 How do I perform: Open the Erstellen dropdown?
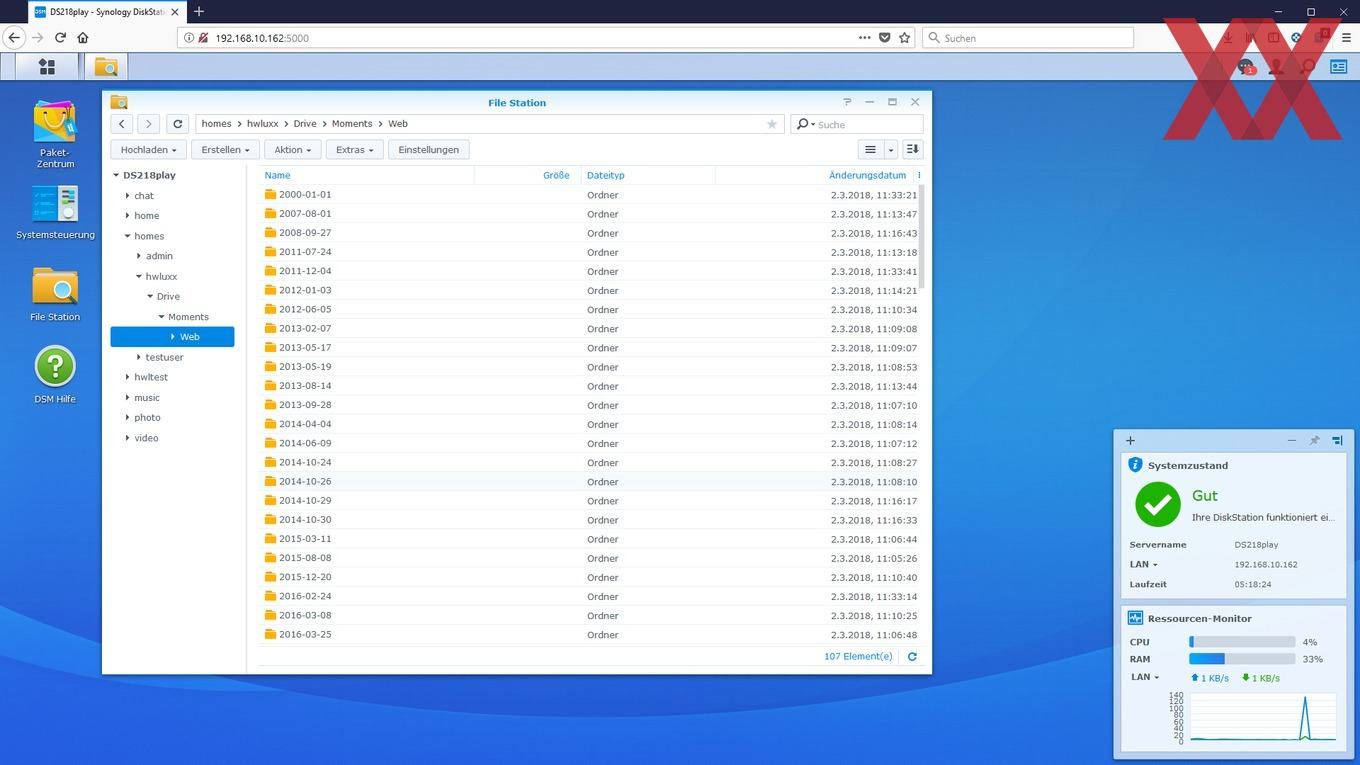pyautogui.click(x=226, y=150)
